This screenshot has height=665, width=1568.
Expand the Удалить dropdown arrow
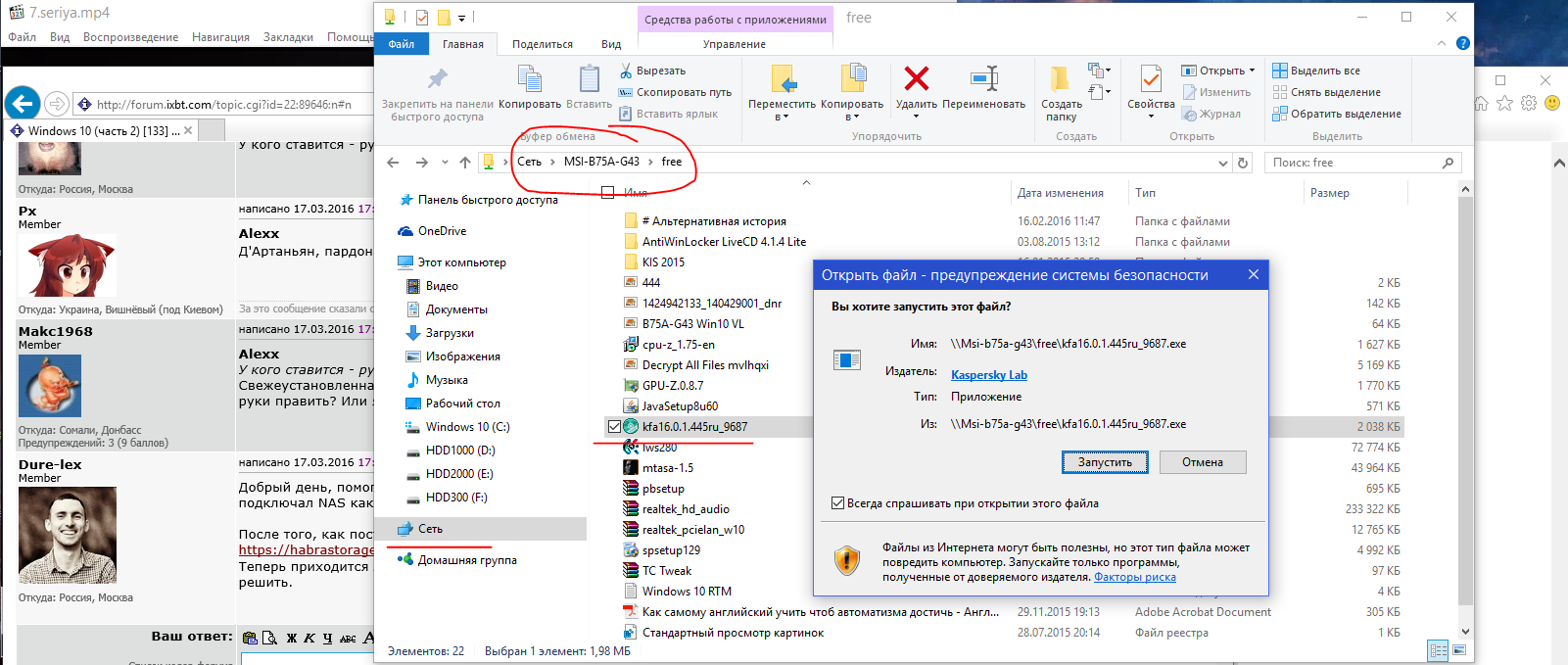click(917, 117)
